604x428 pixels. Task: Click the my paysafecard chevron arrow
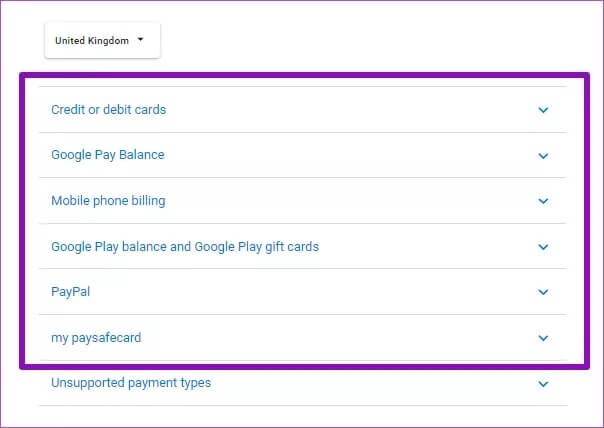543,338
